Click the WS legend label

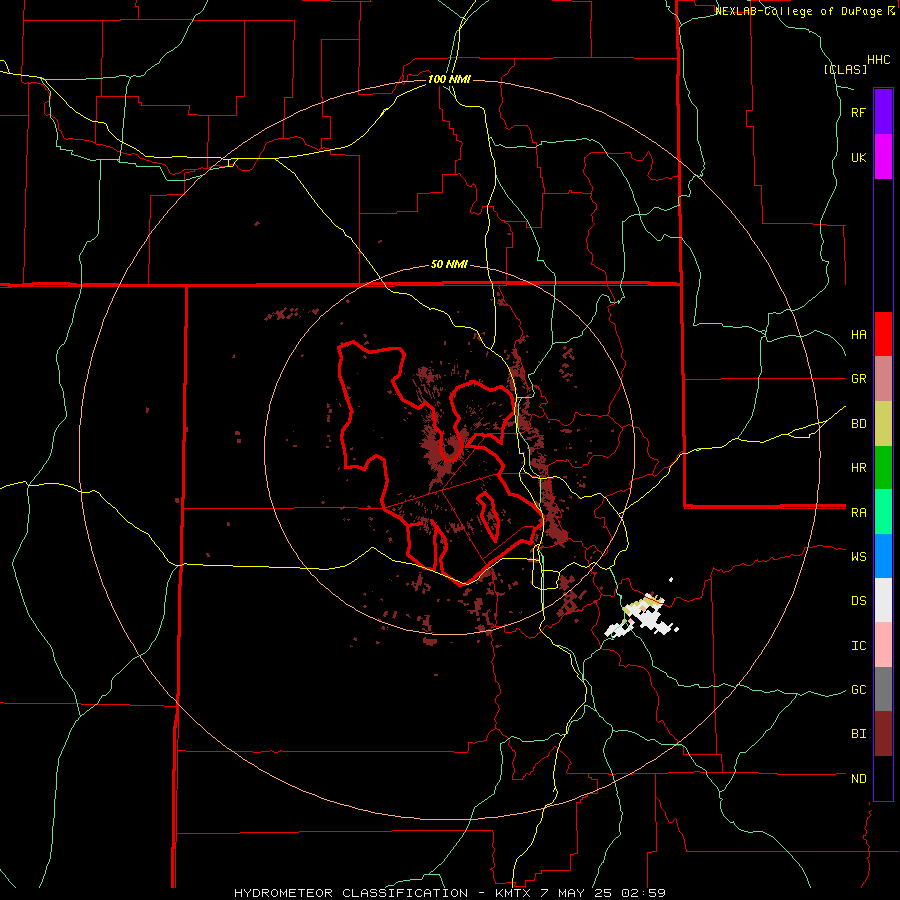859,557
